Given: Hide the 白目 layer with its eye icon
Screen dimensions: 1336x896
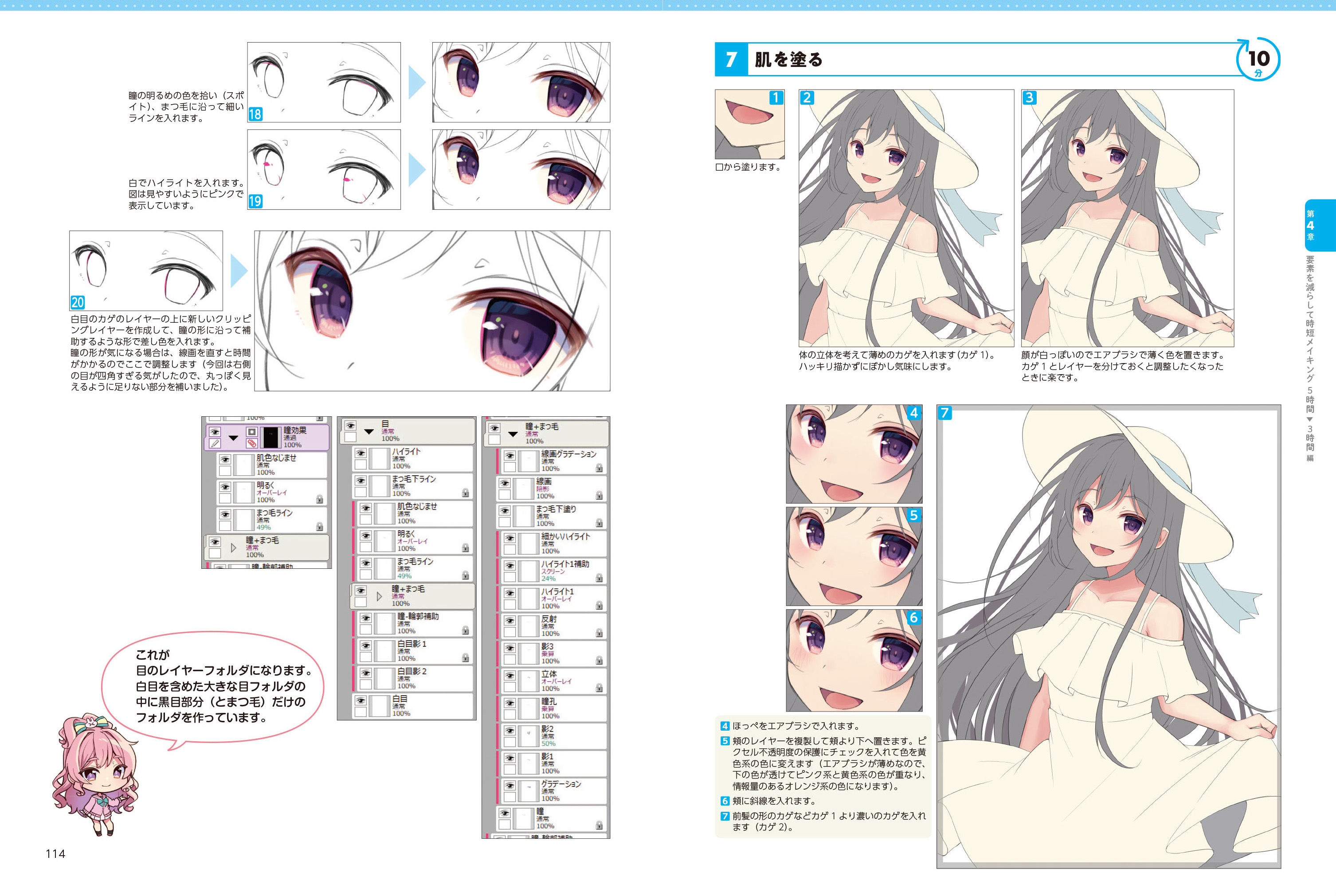Looking at the screenshot, I should pyautogui.click(x=360, y=700).
